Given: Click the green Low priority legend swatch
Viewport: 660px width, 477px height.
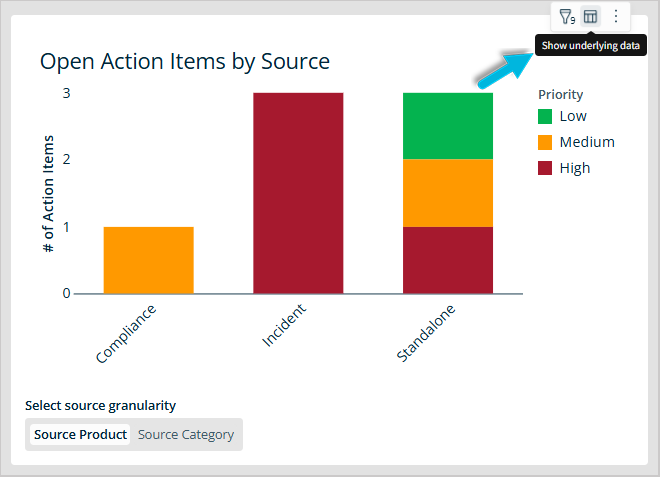Looking at the screenshot, I should click(545, 116).
